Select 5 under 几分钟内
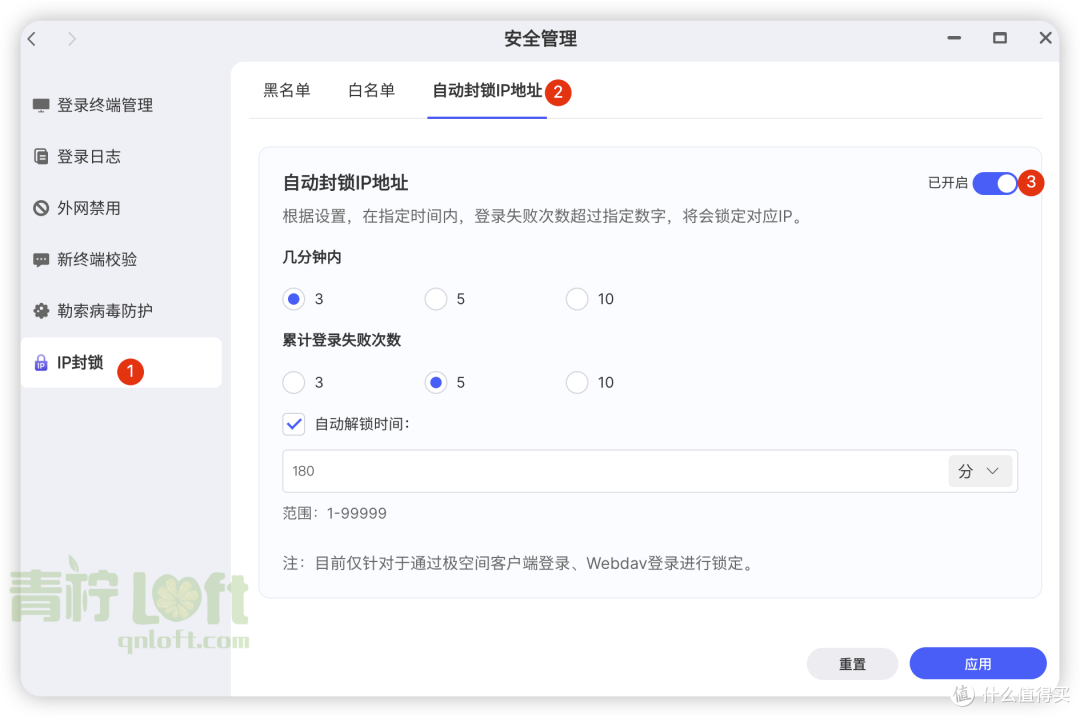This screenshot has height=717, width=1080. [x=436, y=299]
